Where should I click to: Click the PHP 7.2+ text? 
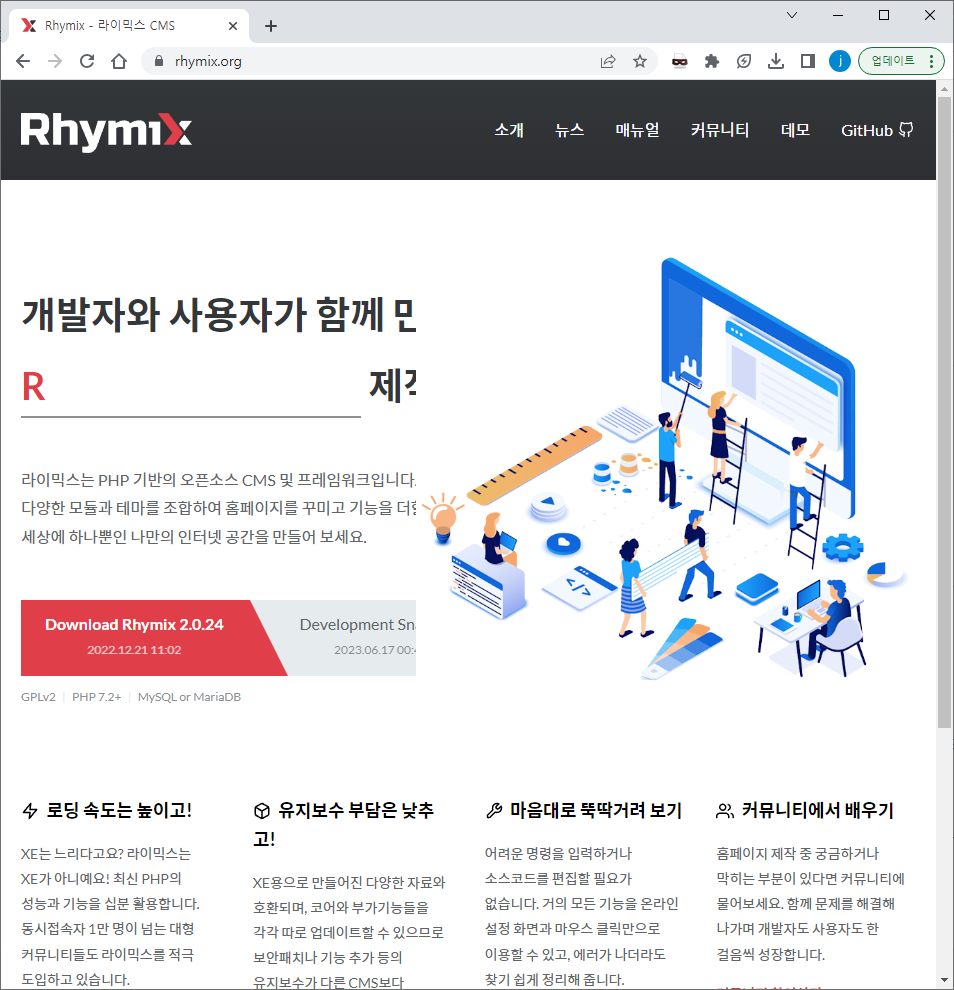tap(97, 697)
